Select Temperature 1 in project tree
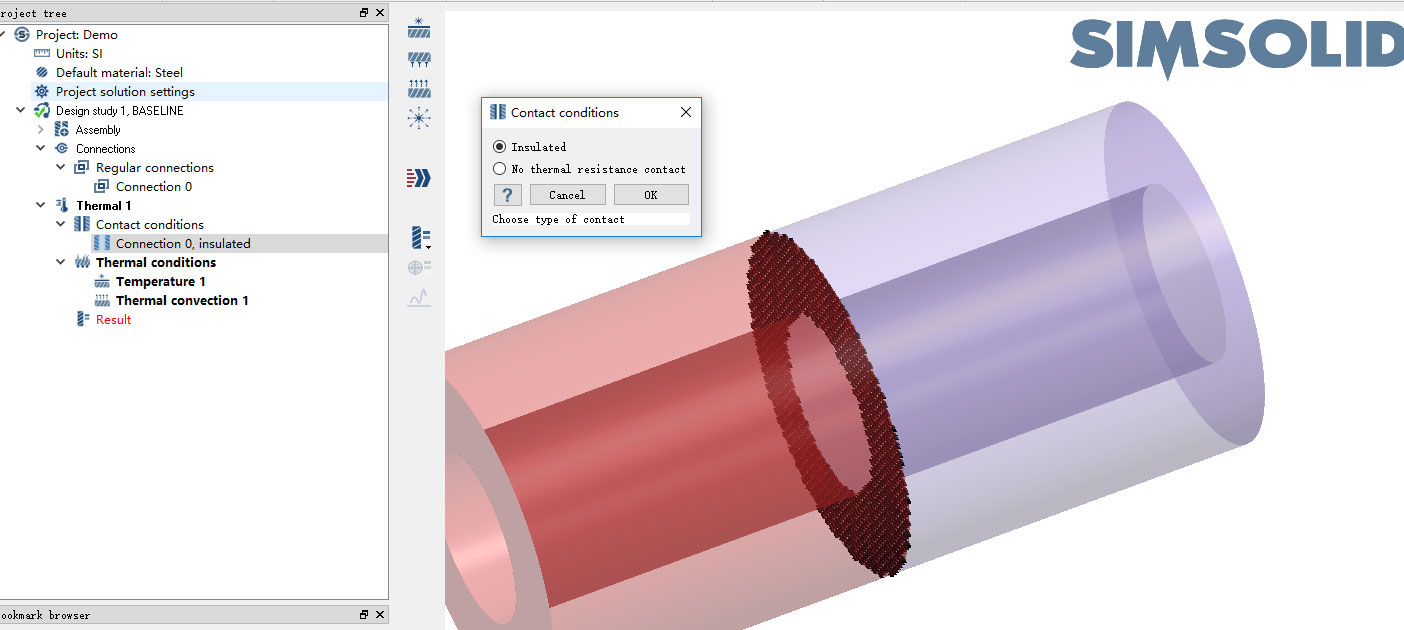 (160, 282)
